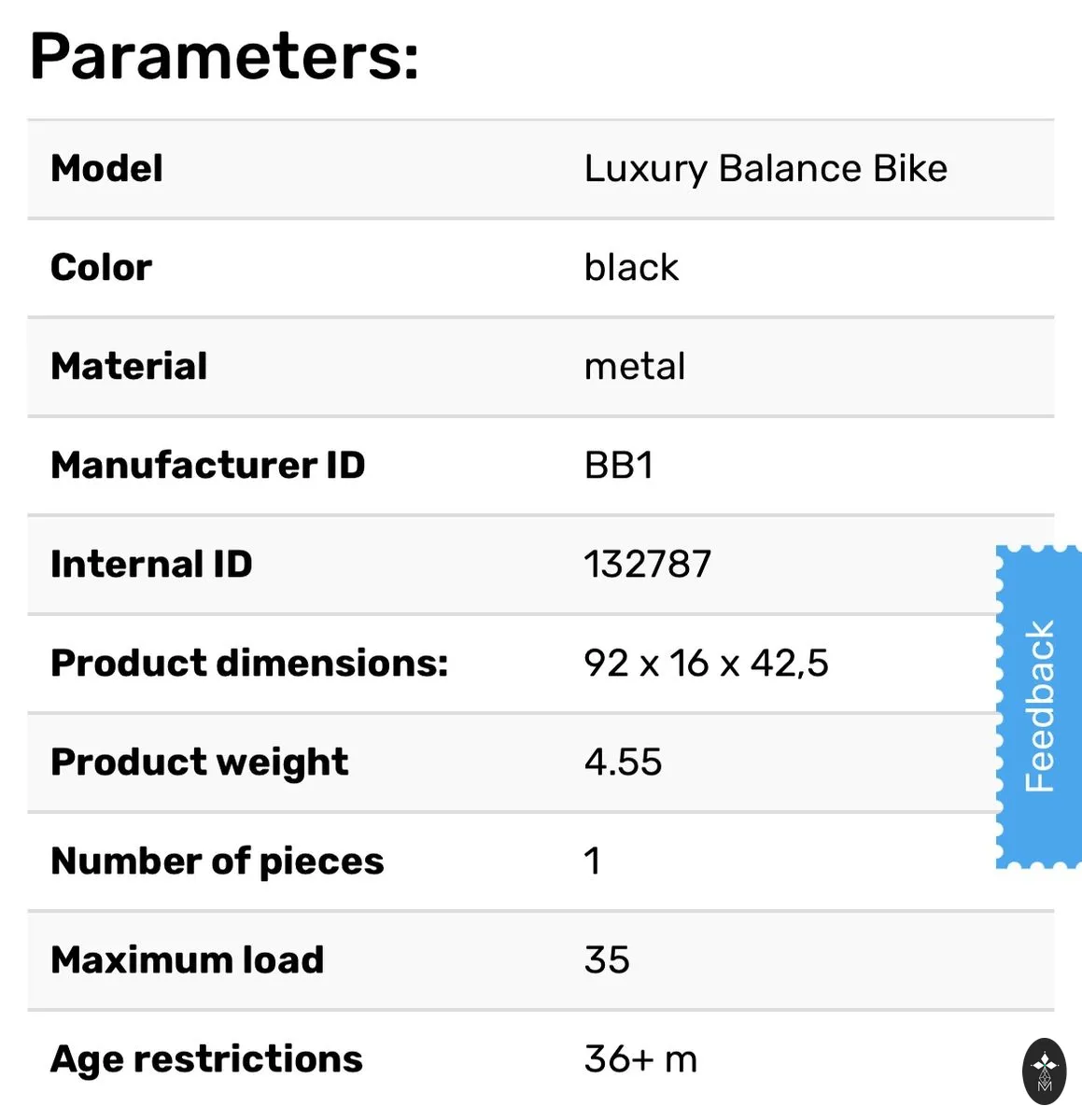
Task: Click the Internal ID label
Action: pos(151,565)
